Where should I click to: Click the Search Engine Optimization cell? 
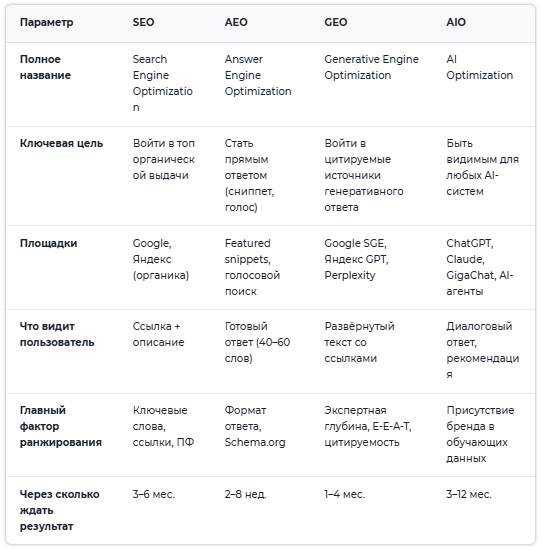(162, 83)
